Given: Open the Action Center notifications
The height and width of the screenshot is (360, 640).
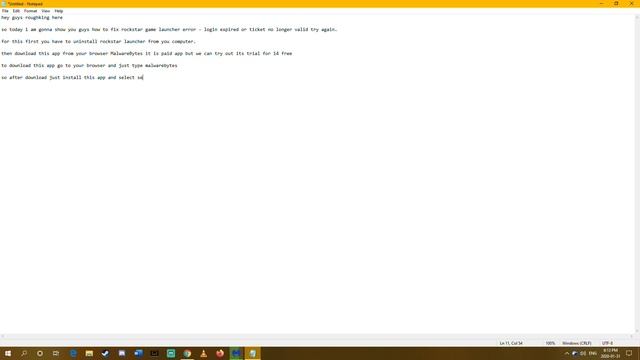Looking at the screenshot, I should click(x=629, y=353).
